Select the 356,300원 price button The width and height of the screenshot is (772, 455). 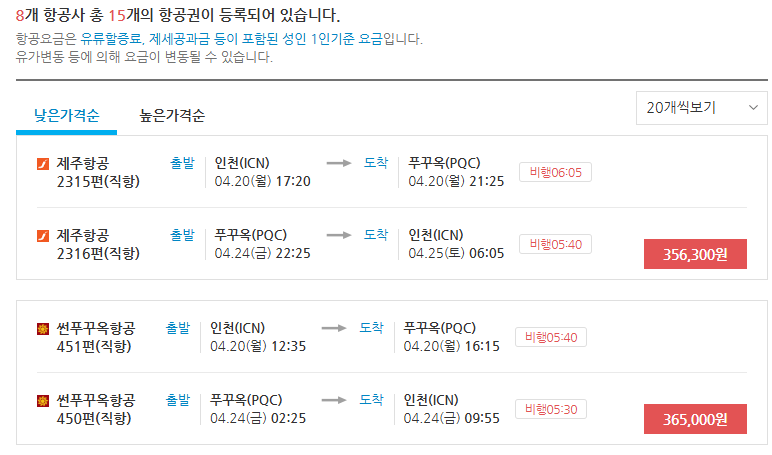[x=695, y=254]
